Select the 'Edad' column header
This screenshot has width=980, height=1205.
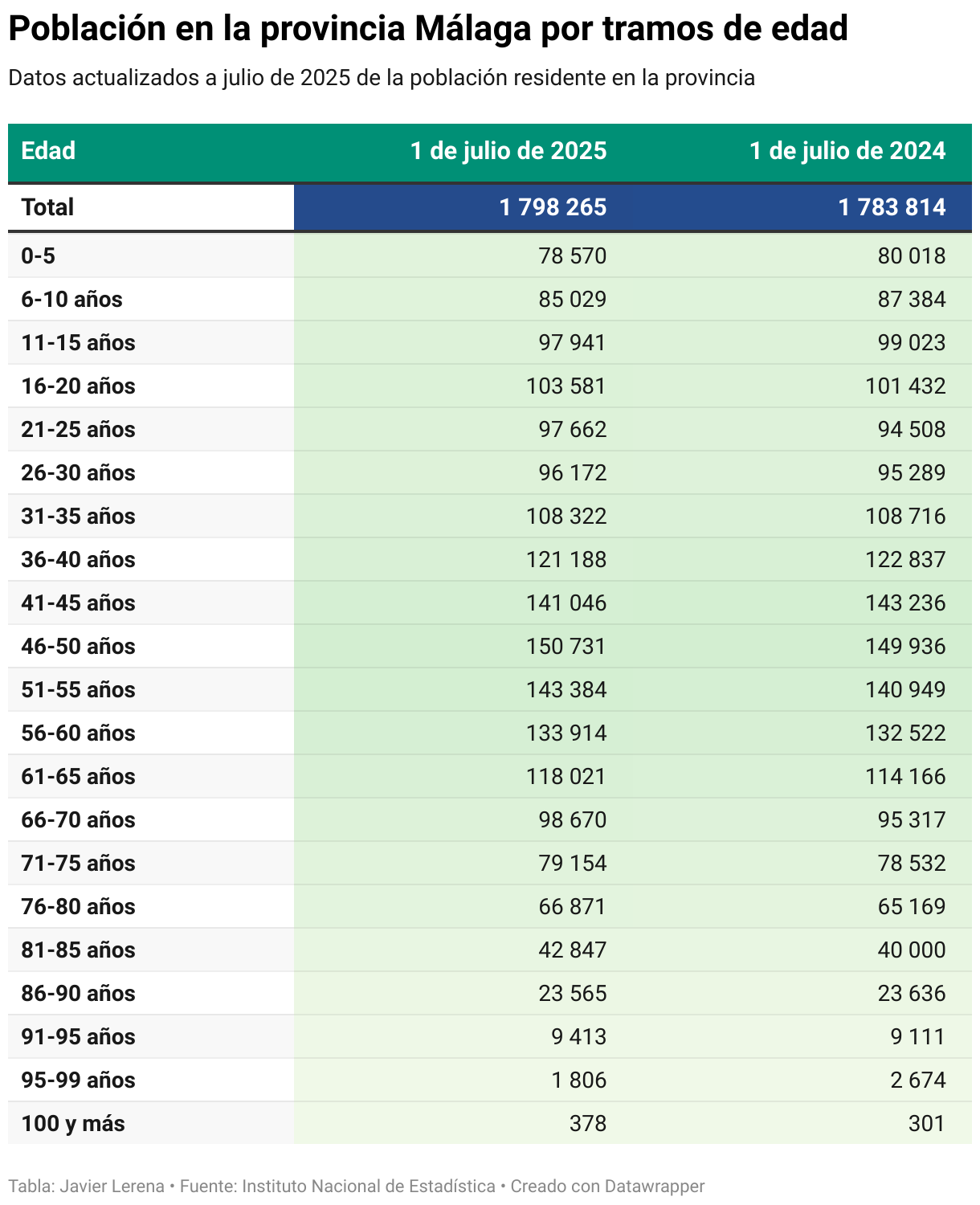[47, 151]
